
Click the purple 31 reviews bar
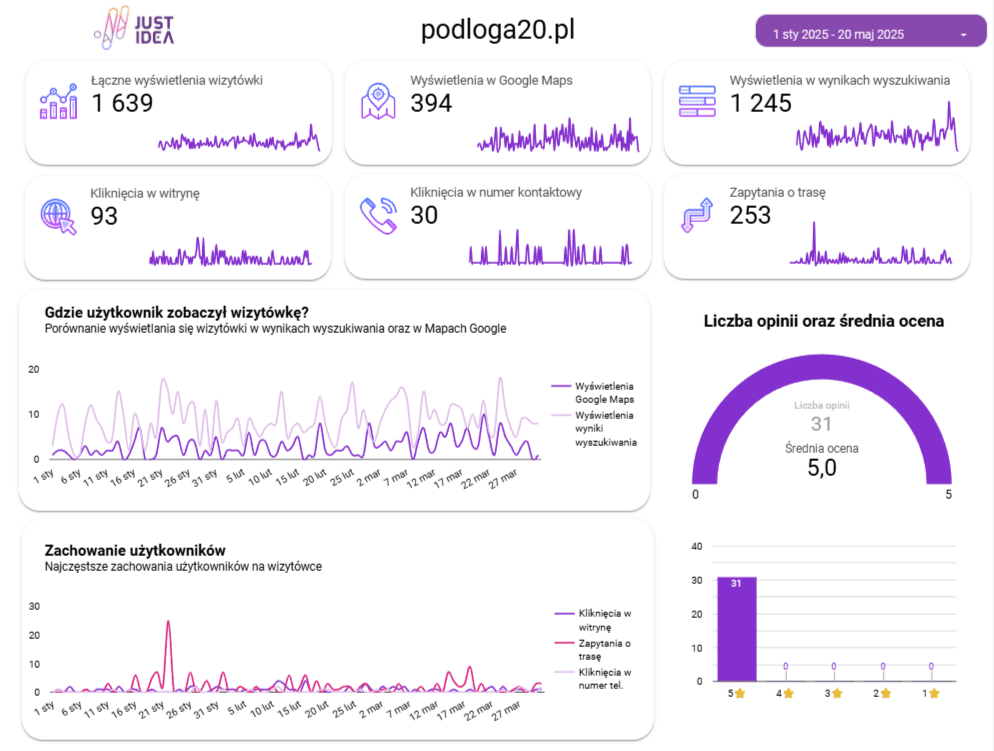[x=737, y=629]
